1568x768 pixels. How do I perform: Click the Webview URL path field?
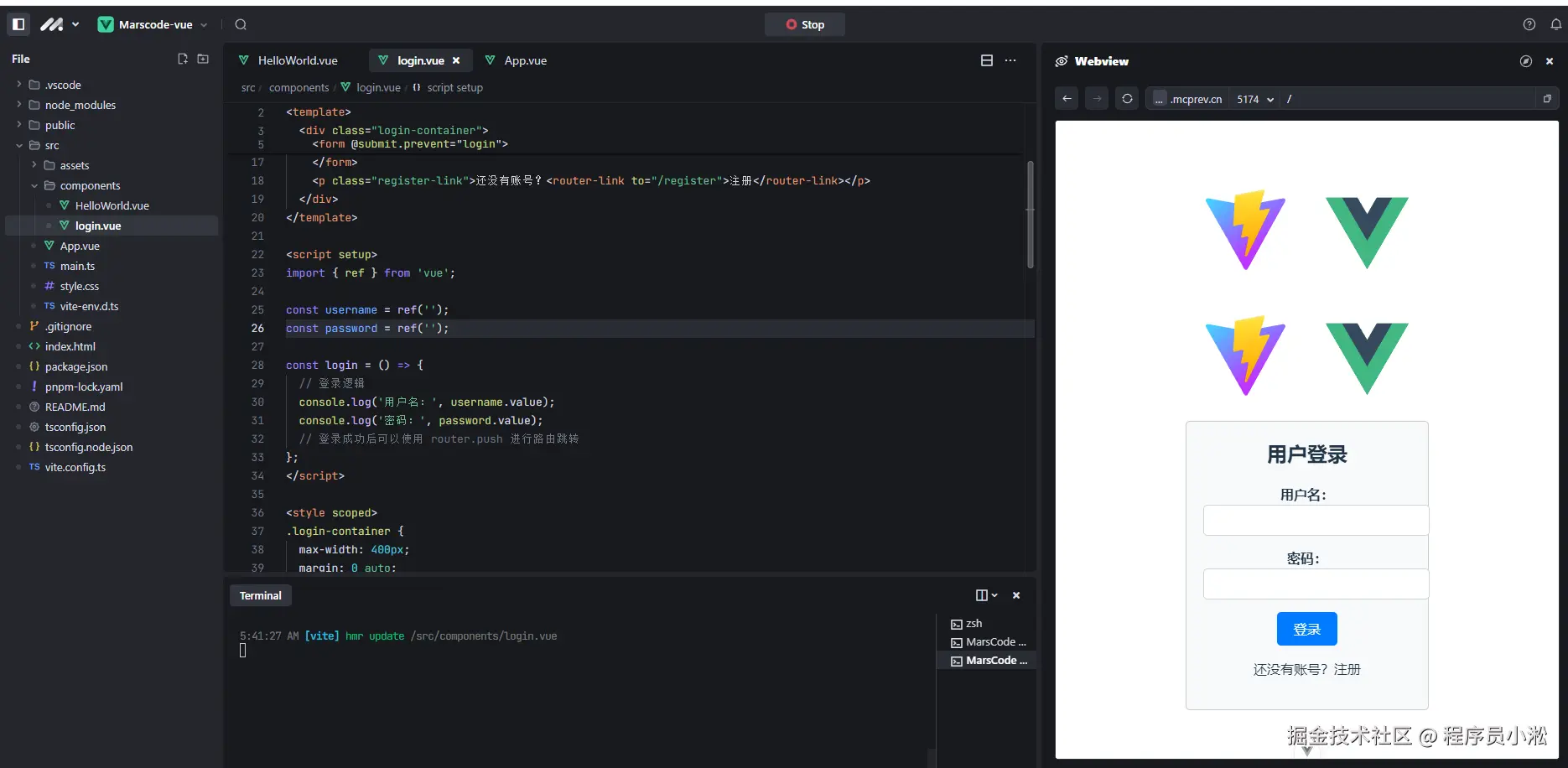click(1409, 99)
